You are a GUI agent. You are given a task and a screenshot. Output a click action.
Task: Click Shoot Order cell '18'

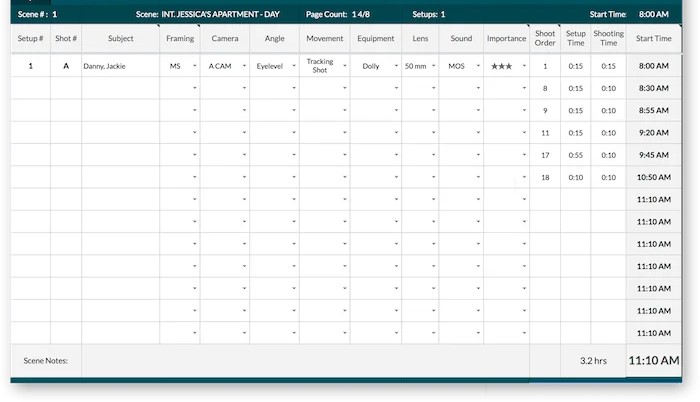point(545,177)
